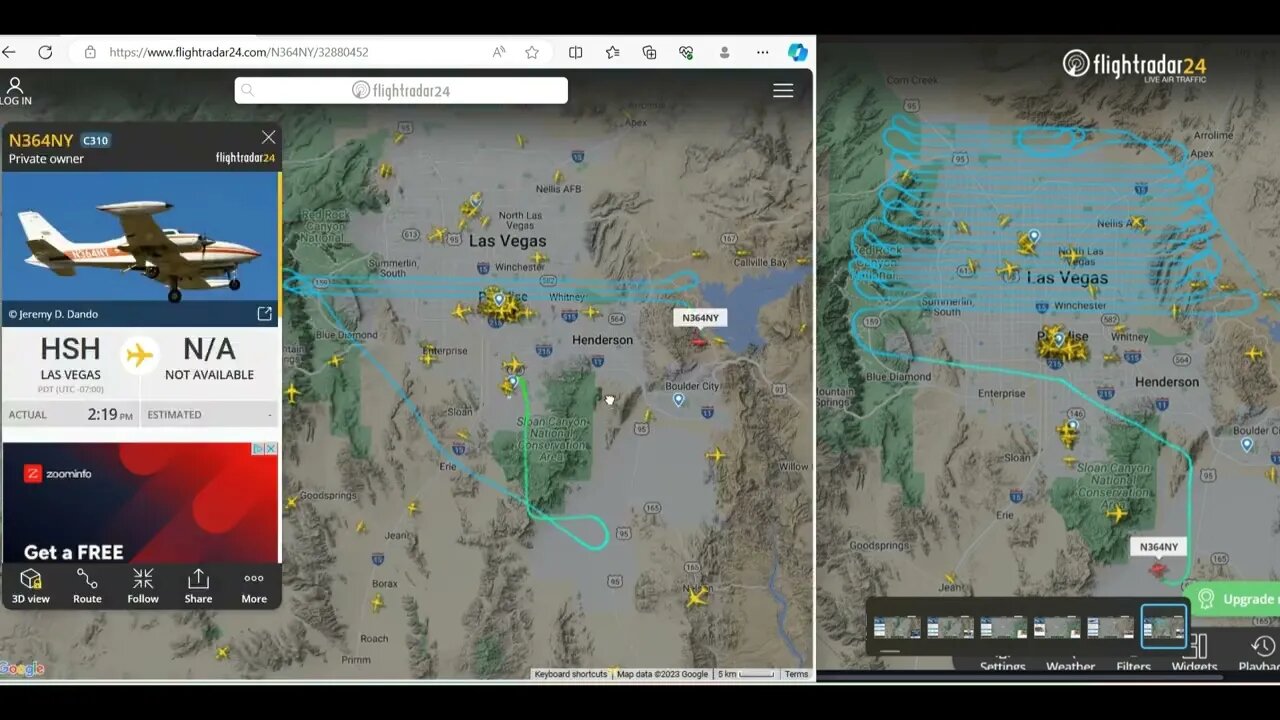The height and width of the screenshot is (720, 1280).
Task: Add this page to favorites via the star icon
Action: (532, 52)
